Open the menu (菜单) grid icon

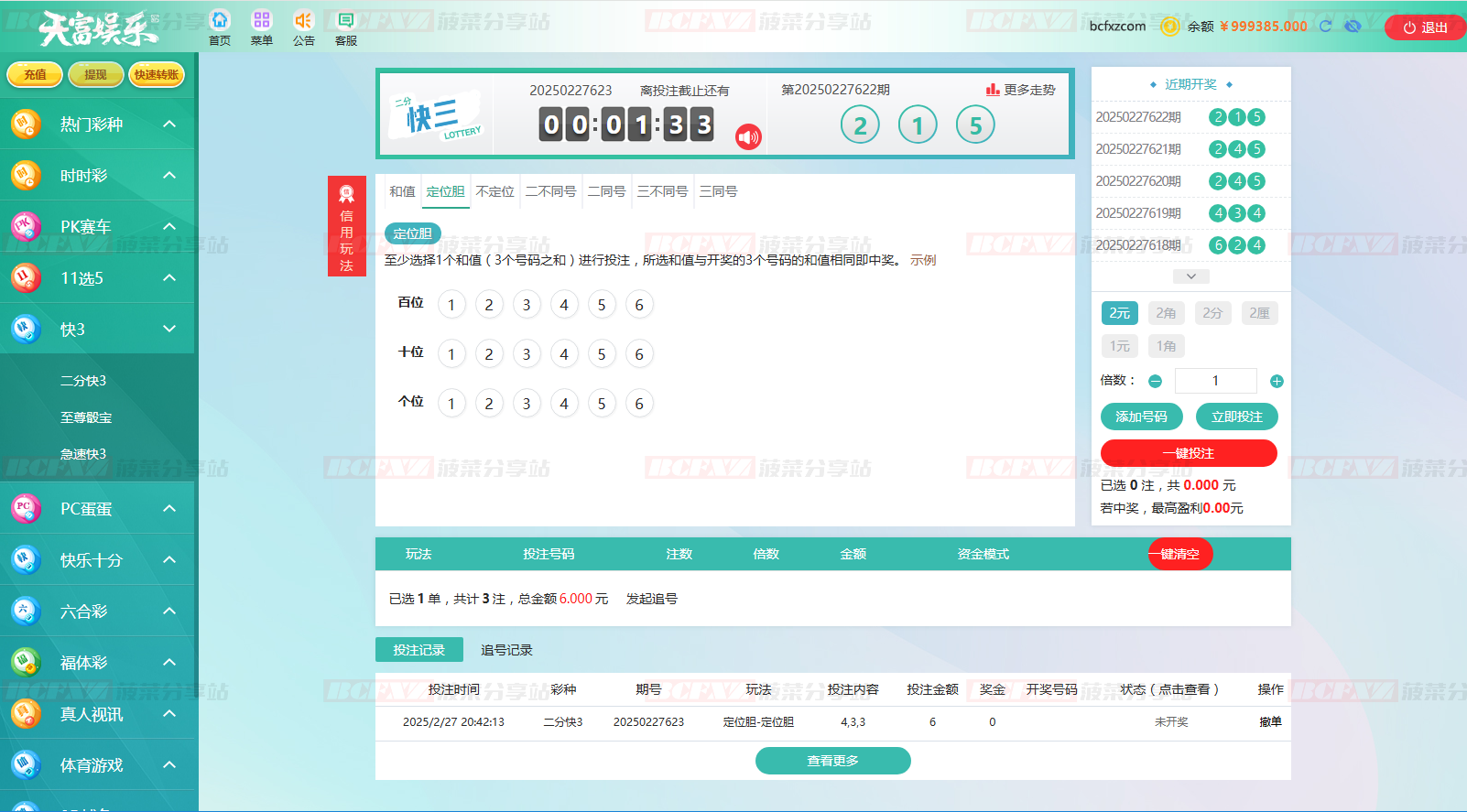(x=262, y=21)
